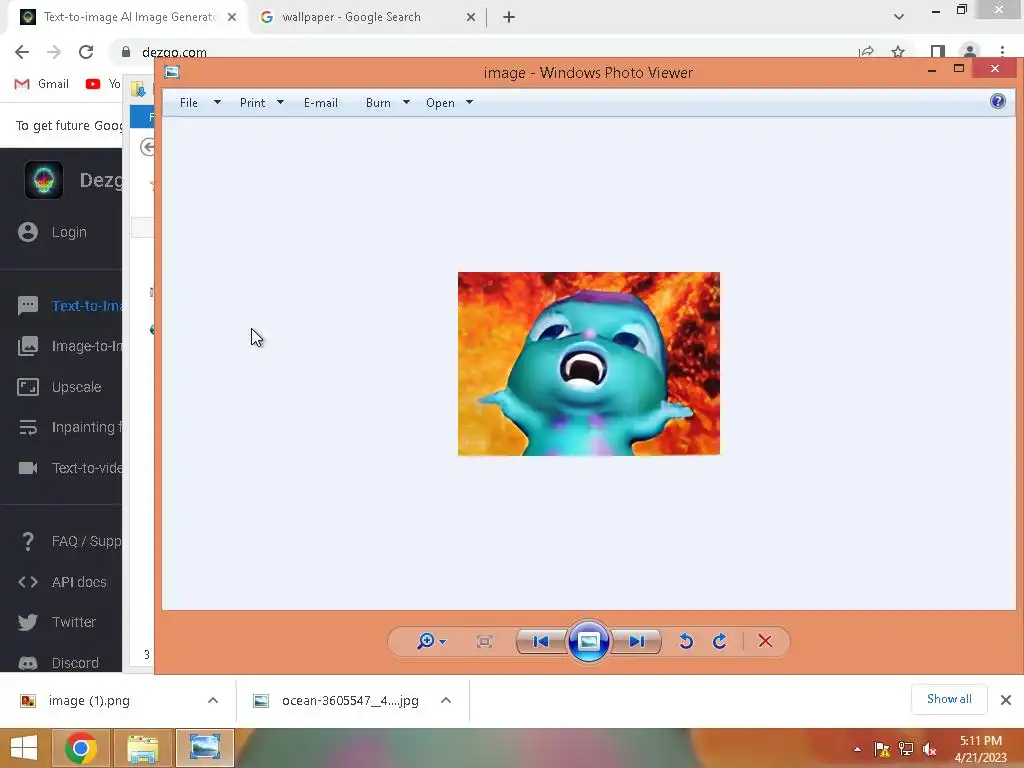Expand options for ocean jpg download

[446, 700]
